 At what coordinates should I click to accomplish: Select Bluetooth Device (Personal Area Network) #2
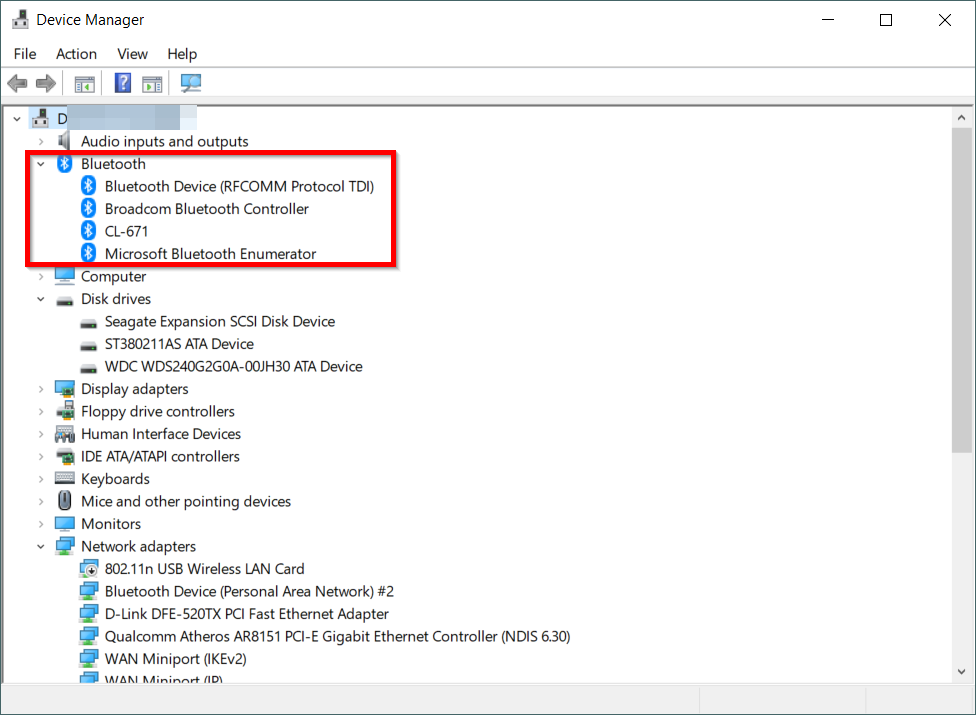point(249,591)
